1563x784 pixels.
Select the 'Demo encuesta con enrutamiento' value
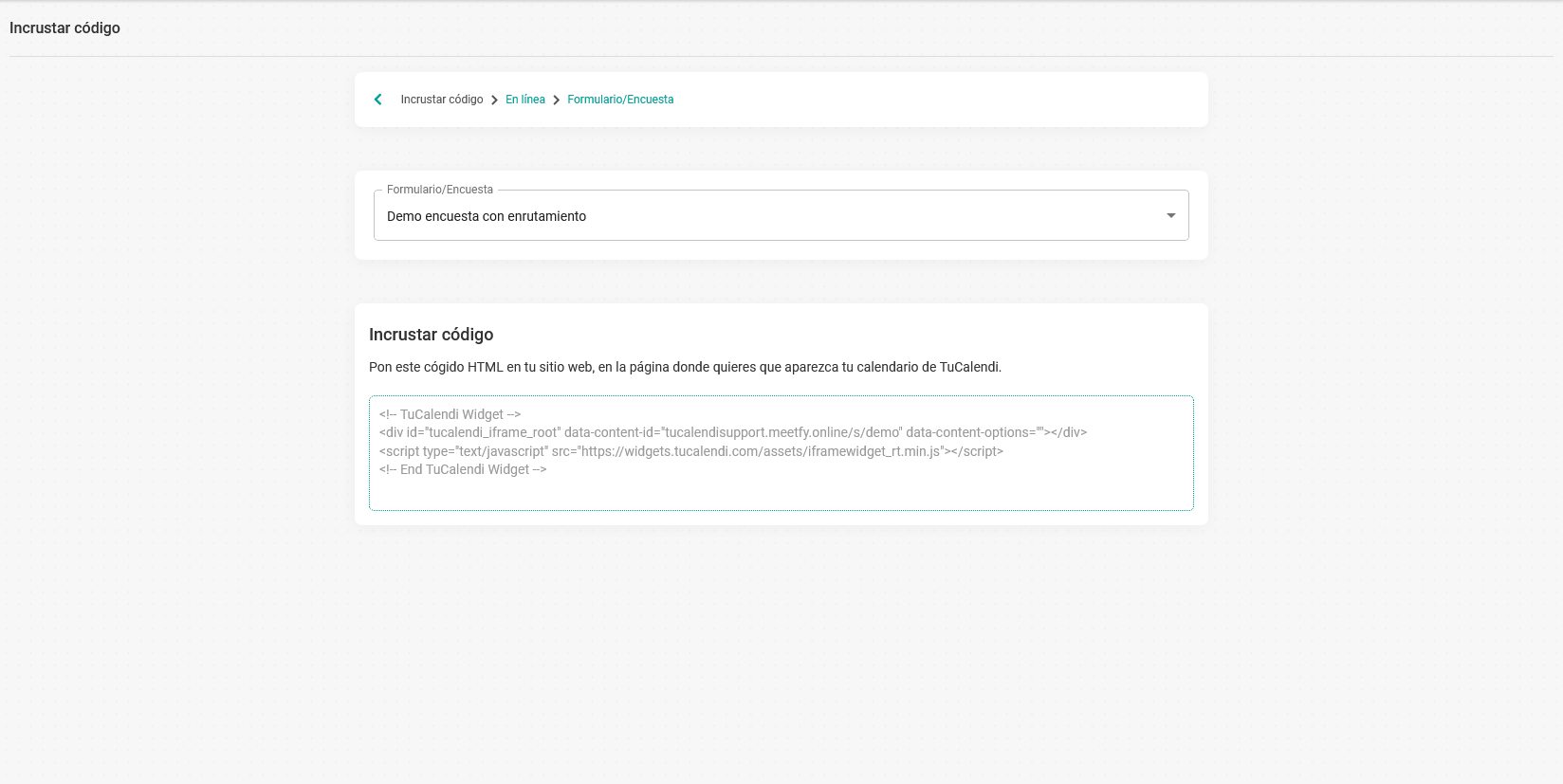coord(487,216)
